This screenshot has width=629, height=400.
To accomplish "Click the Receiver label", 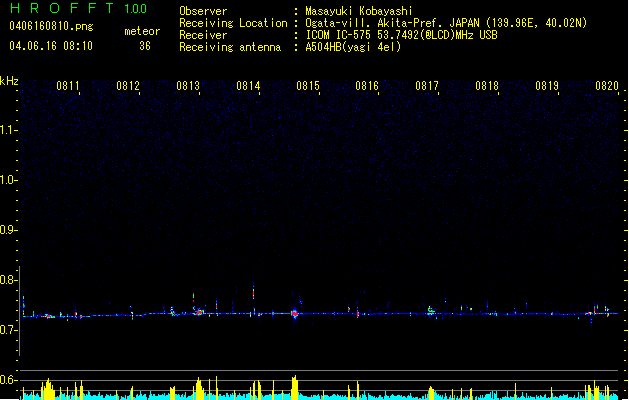I will [x=203, y=35].
